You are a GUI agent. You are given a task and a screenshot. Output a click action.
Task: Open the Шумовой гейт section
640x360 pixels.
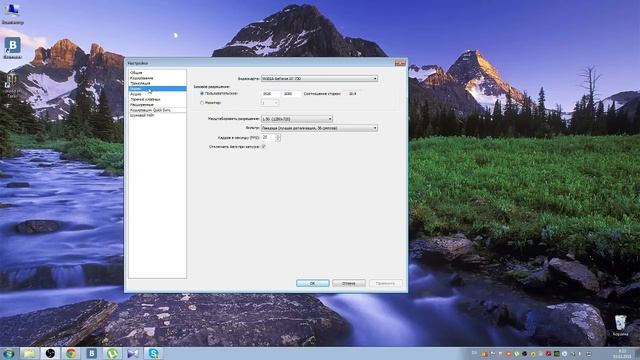(157, 115)
